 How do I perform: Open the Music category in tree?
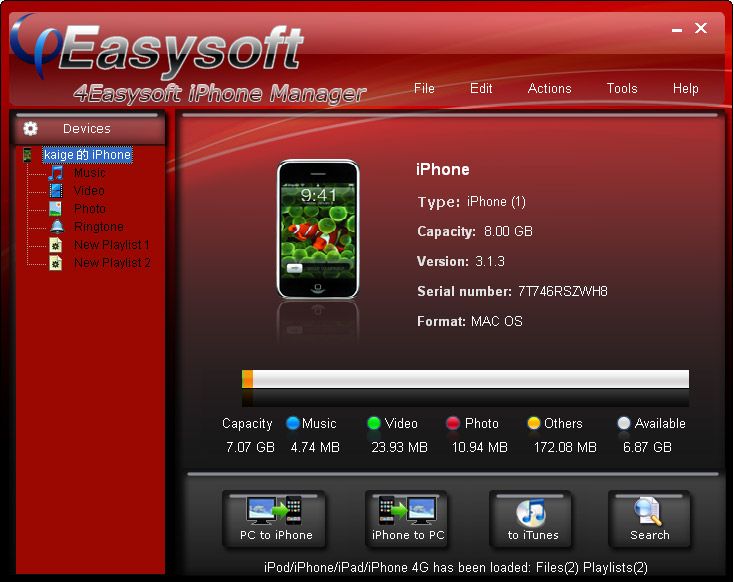pyautogui.click(x=89, y=173)
